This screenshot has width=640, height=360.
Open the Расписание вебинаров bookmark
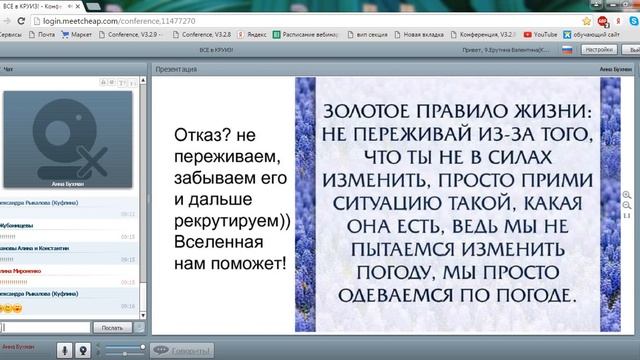(306, 35)
